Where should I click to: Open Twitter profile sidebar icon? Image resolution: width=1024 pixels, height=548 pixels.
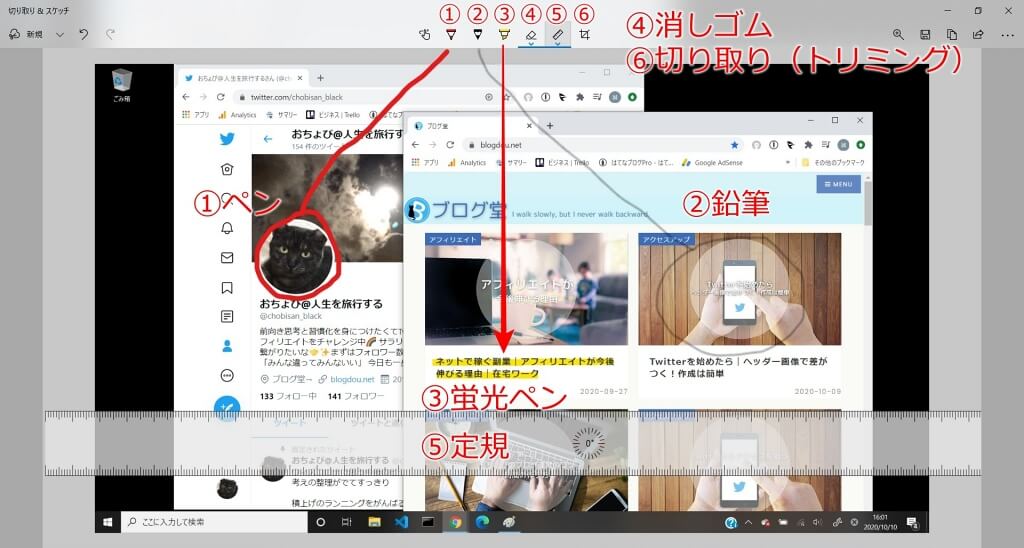(x=227, y=346)
